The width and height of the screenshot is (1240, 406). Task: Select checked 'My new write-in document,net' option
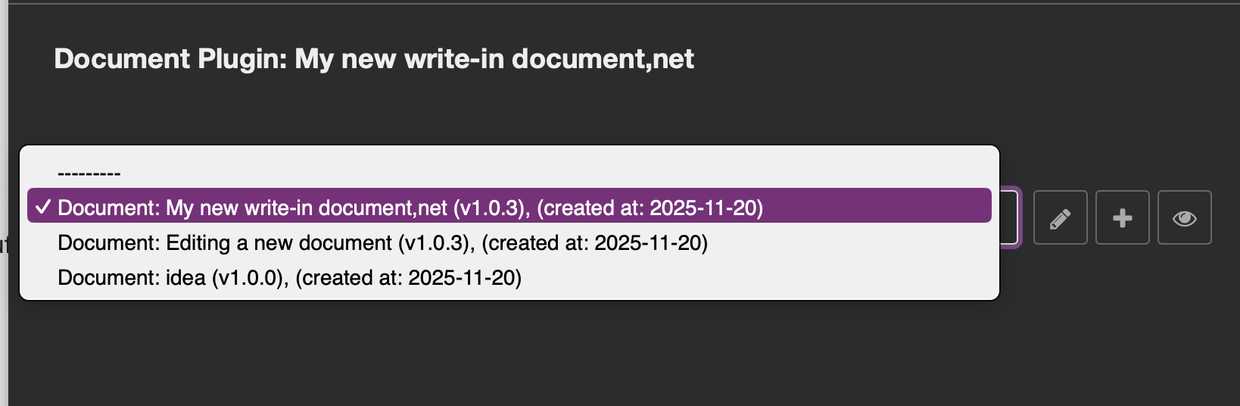coord(410,208)
